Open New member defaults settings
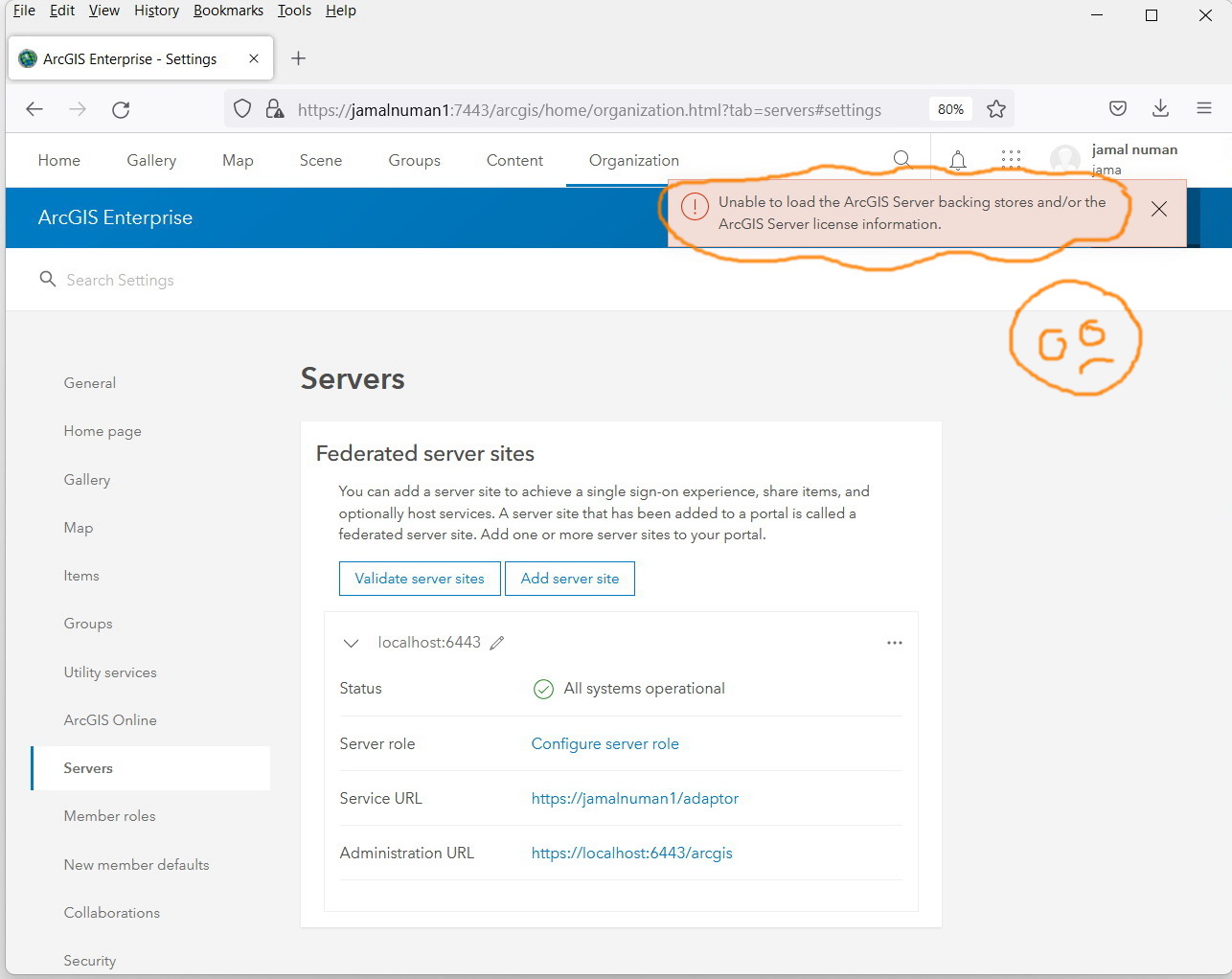This screenshot has height=979, width=1232. (136, 864)
